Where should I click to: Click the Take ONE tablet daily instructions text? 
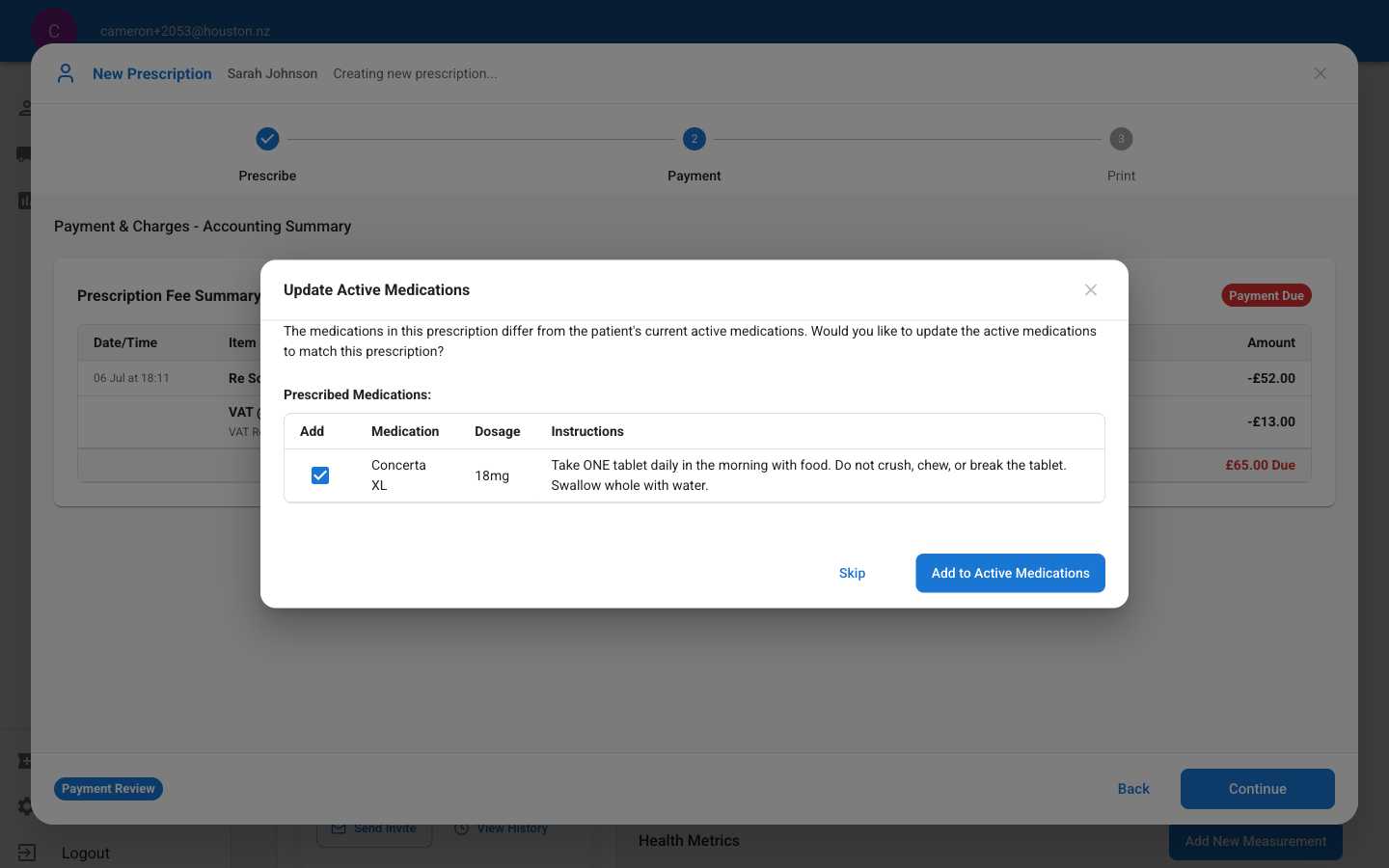[808, 475]
